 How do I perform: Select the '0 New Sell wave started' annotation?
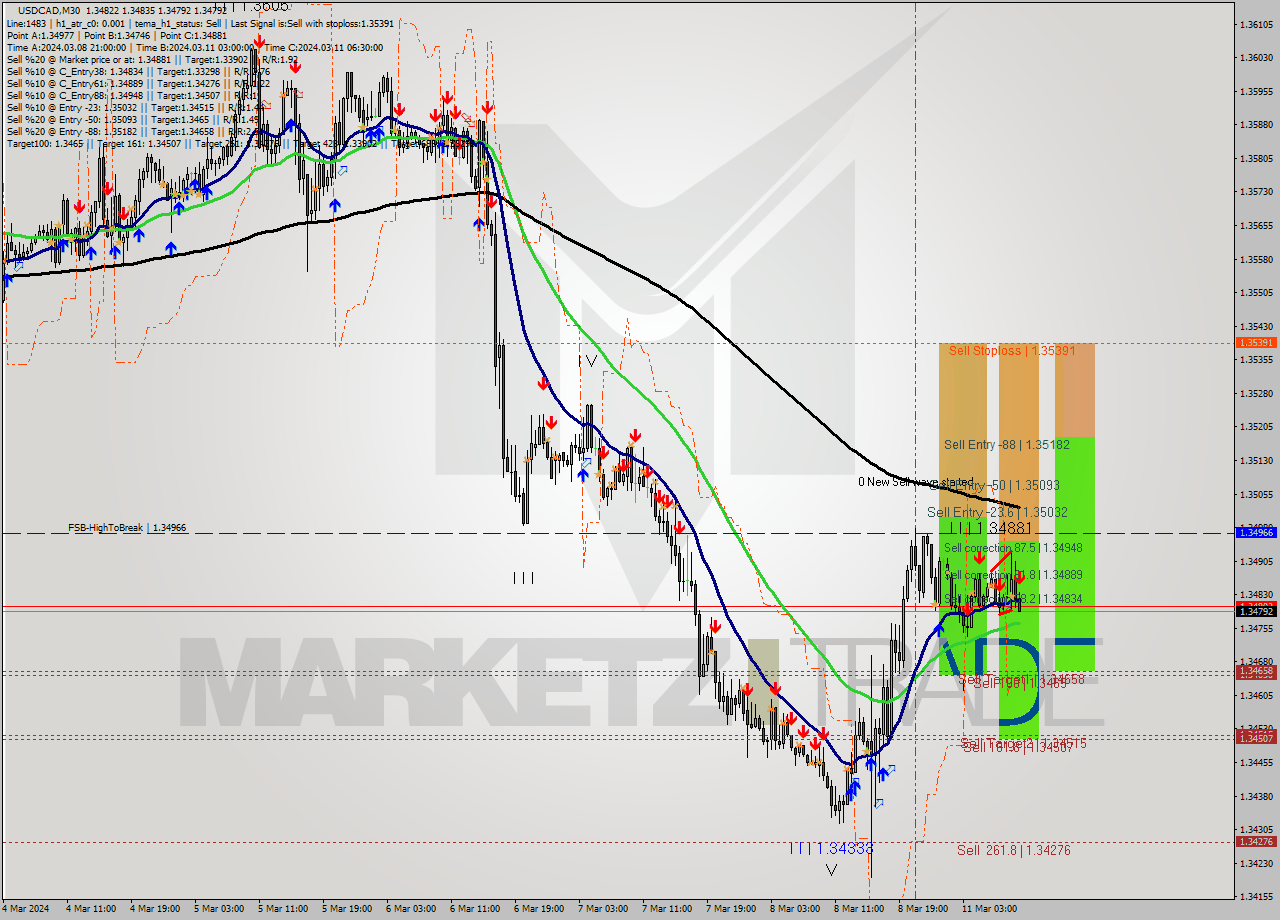(915, 482)
